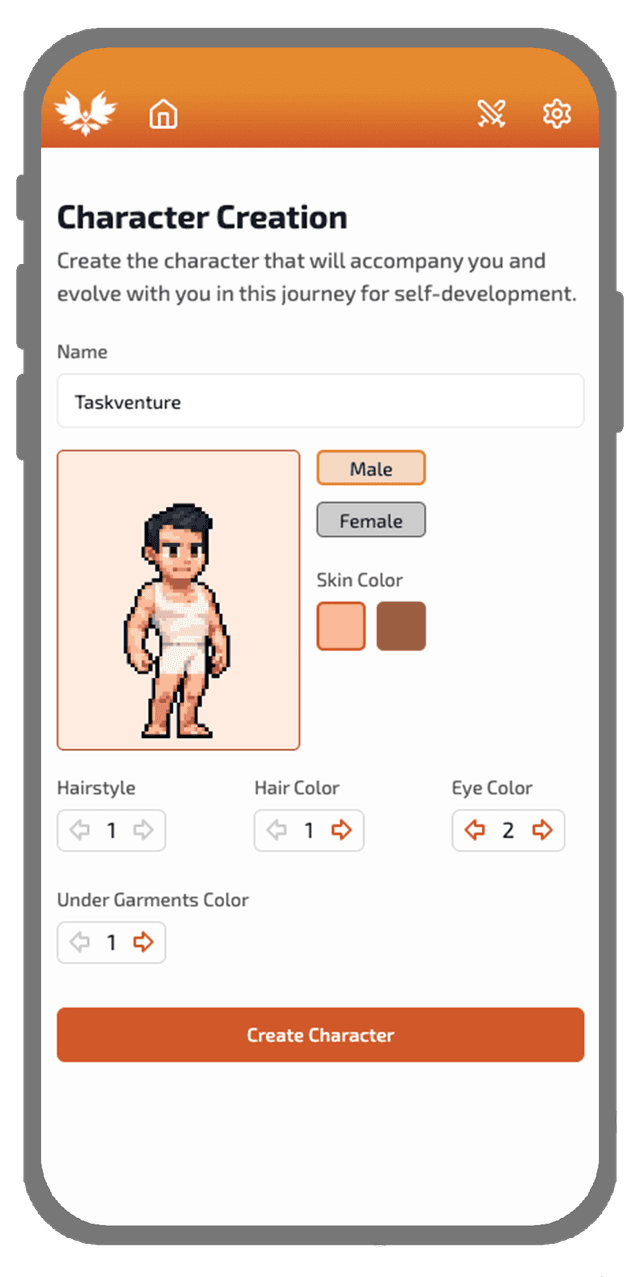The image size is (640, 1277).
Task: Click the phoenix logo in the header
Action: (84, 111)
